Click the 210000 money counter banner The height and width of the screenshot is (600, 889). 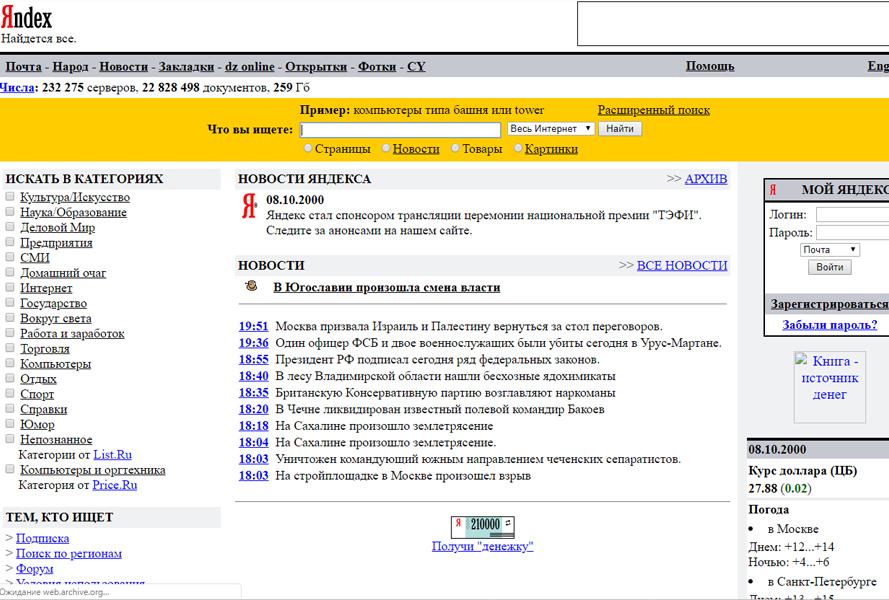pyautogui.click(x=482, y=526)
